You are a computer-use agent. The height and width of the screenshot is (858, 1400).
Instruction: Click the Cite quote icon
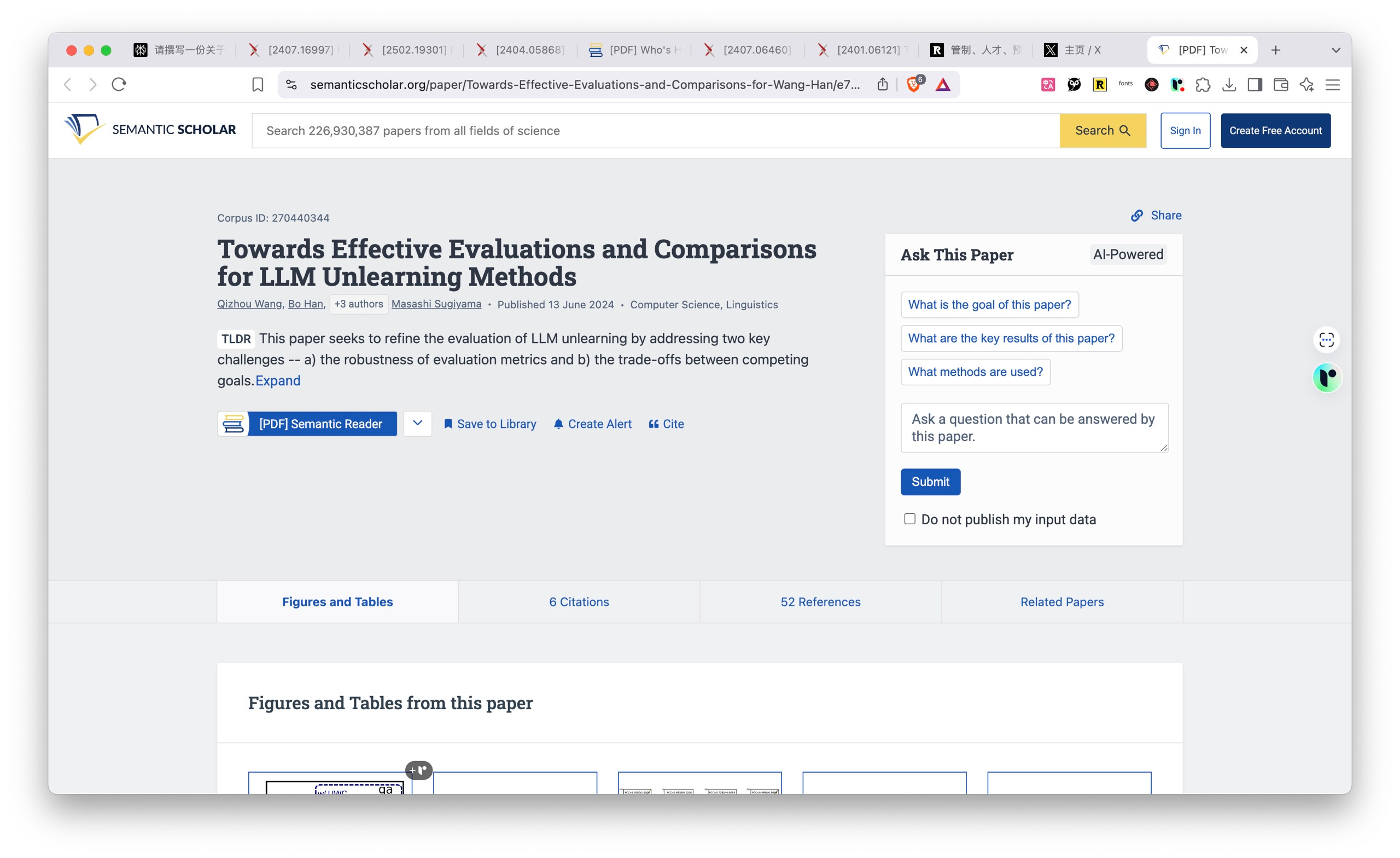tap(654, 424)
